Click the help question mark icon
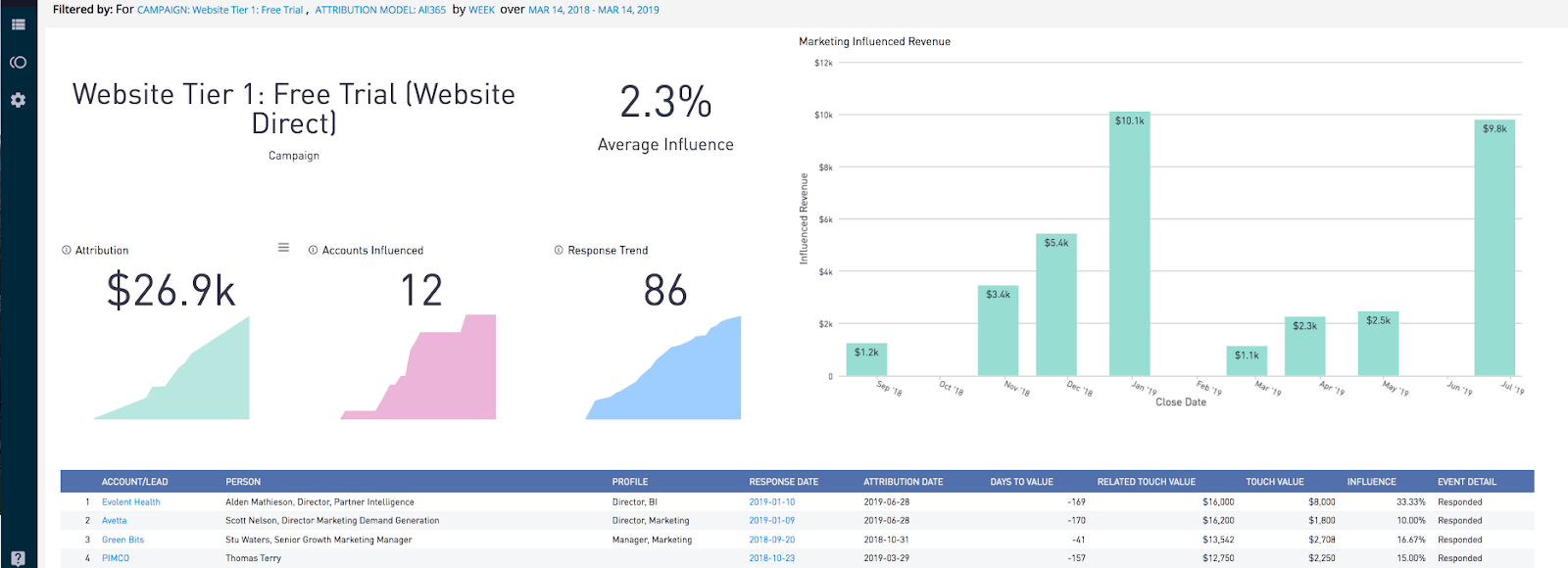 18,559
